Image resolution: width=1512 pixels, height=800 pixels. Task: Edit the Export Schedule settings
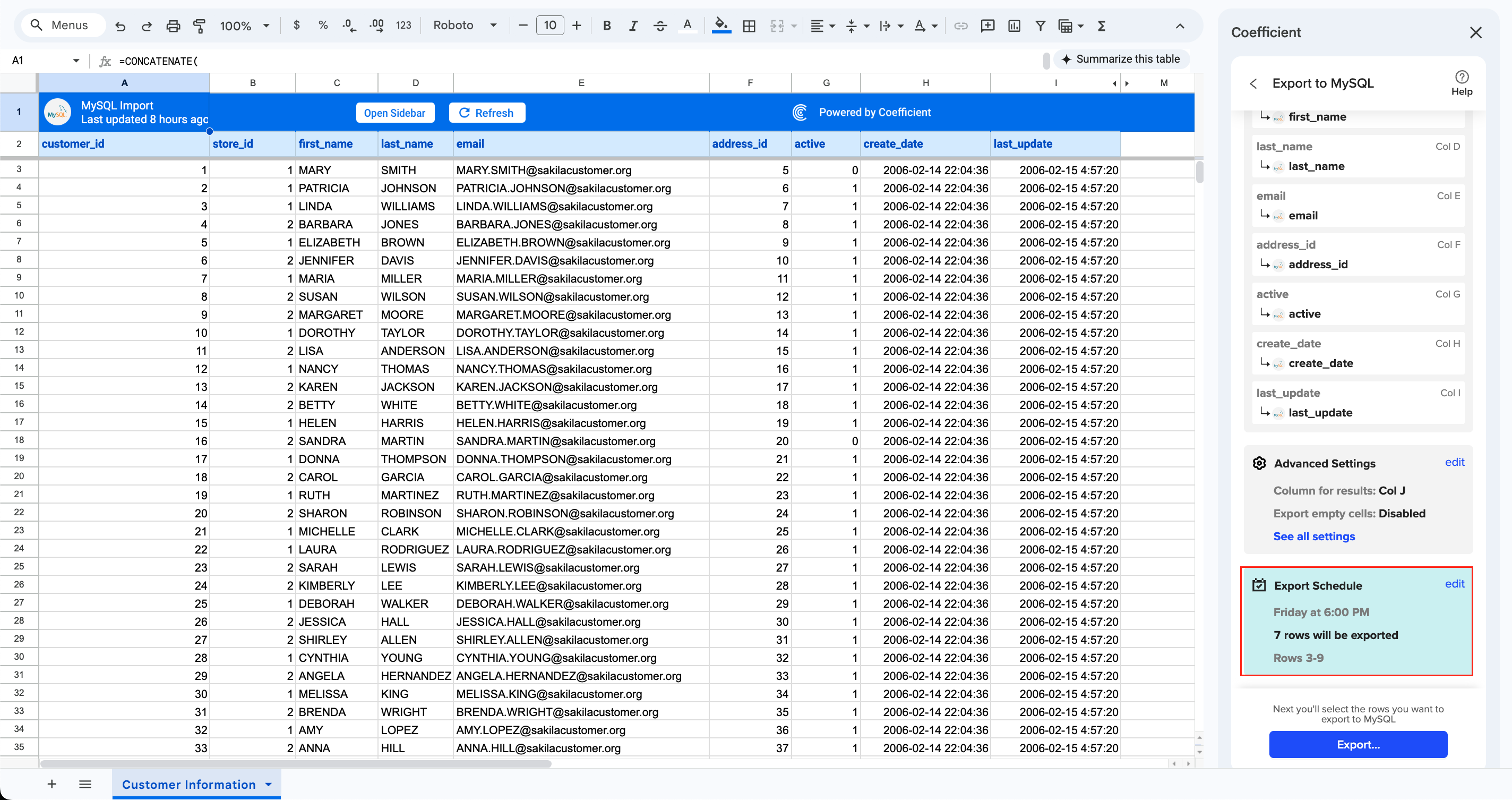[x=1455, y=584]
